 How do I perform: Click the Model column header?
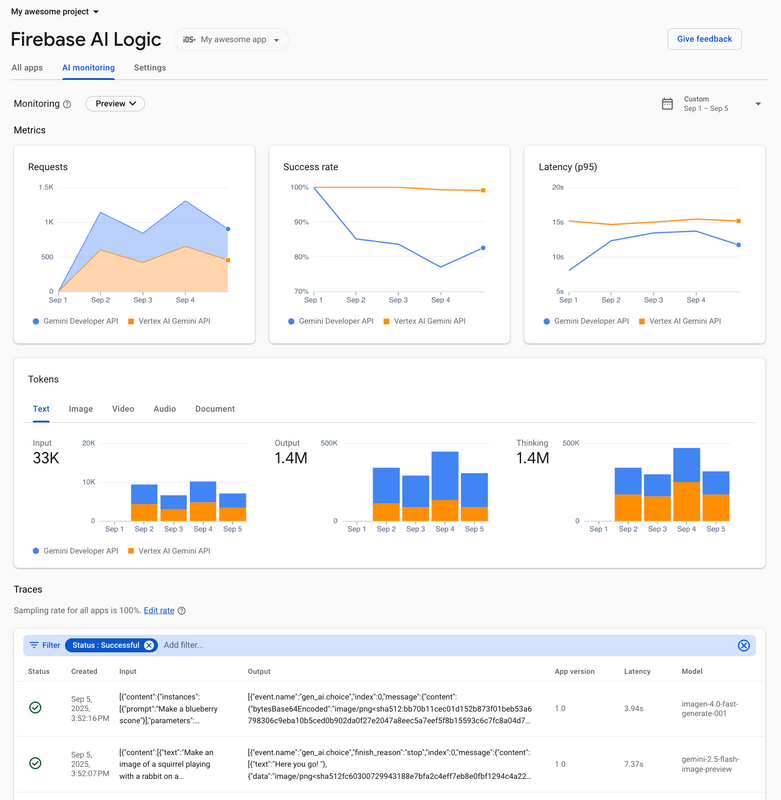(692, 671)
